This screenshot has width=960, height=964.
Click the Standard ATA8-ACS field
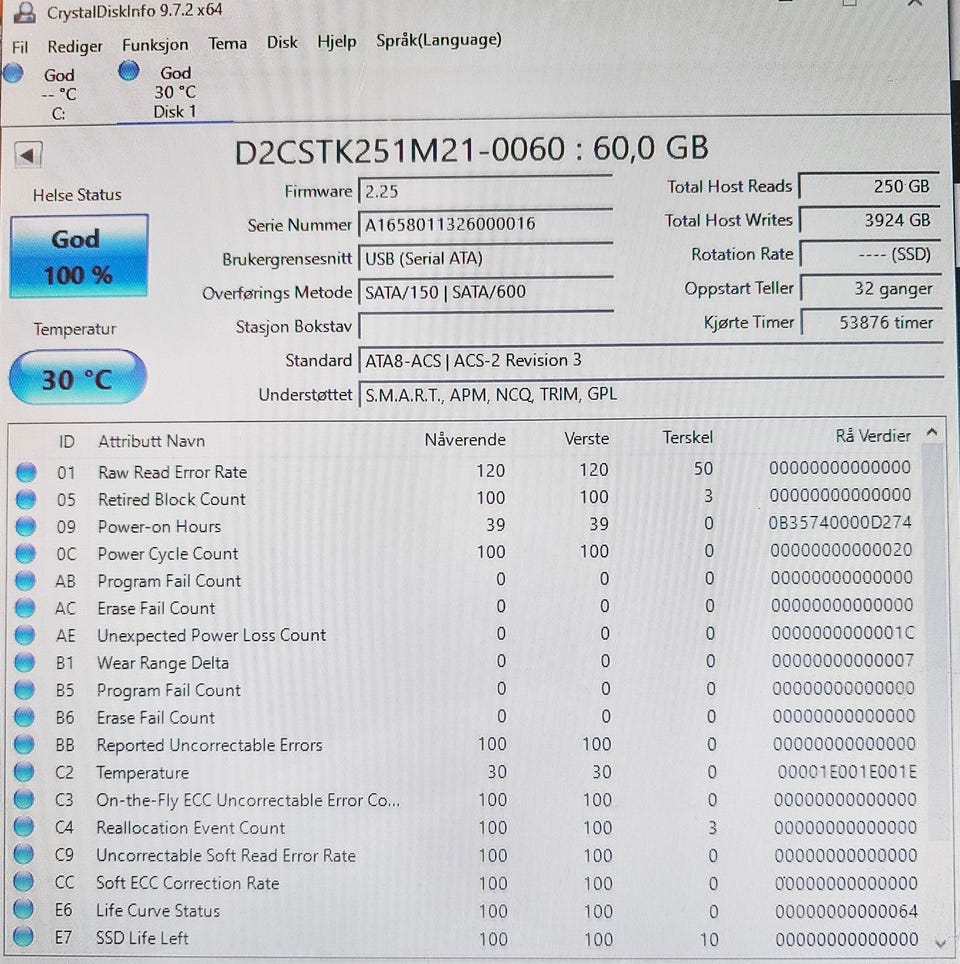[x=651, y=360]
